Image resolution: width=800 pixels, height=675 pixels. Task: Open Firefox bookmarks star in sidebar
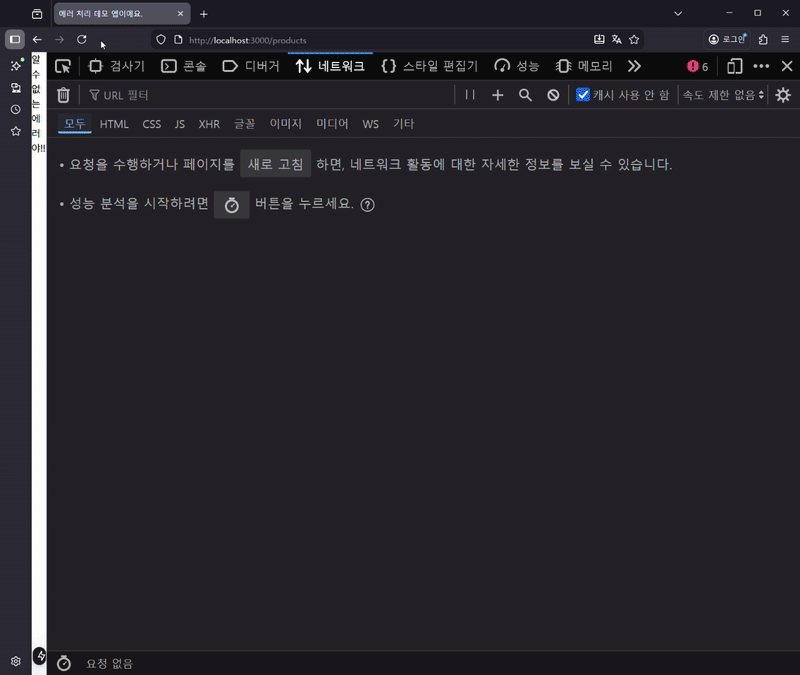coord(14,131)
